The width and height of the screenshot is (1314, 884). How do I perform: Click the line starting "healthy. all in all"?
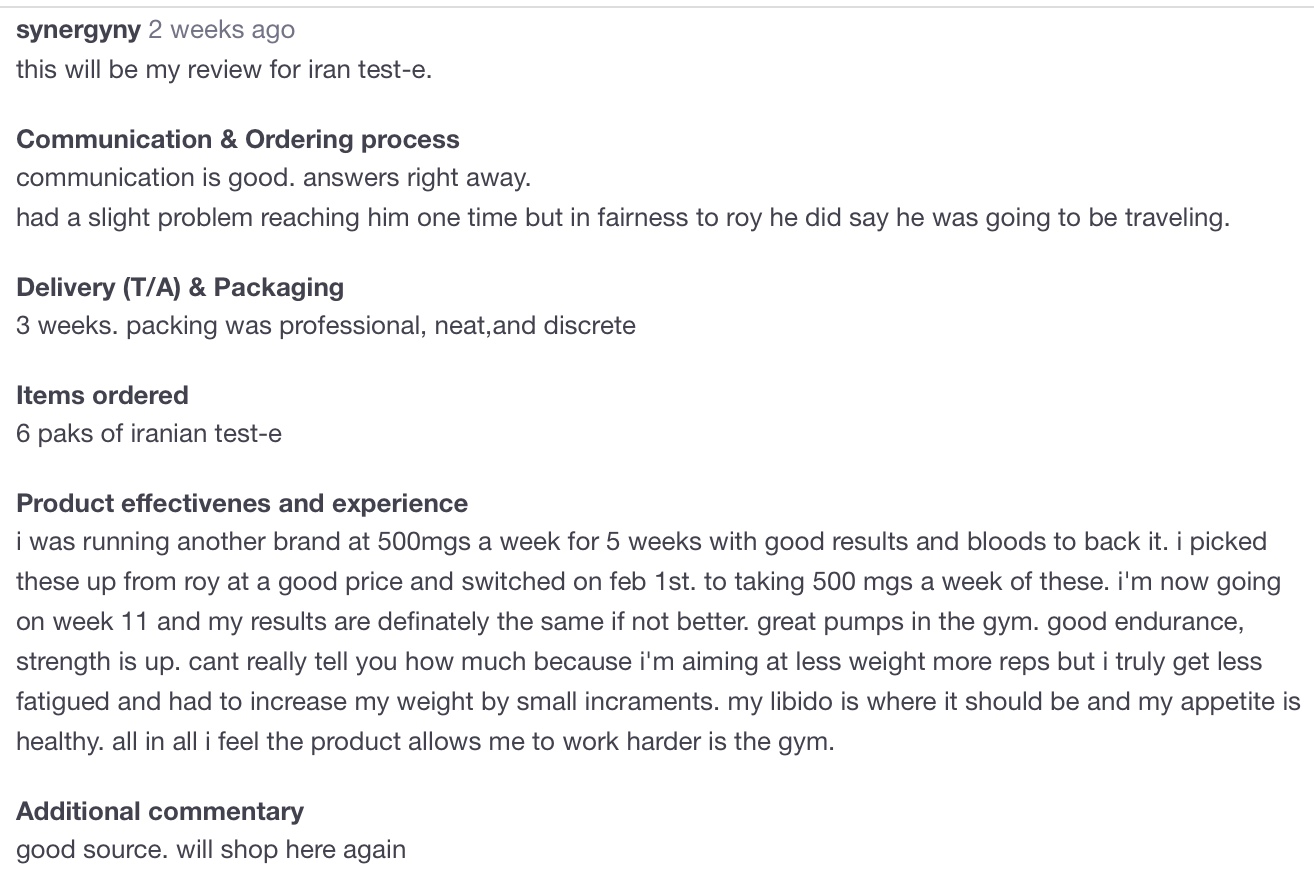point(425,743)
